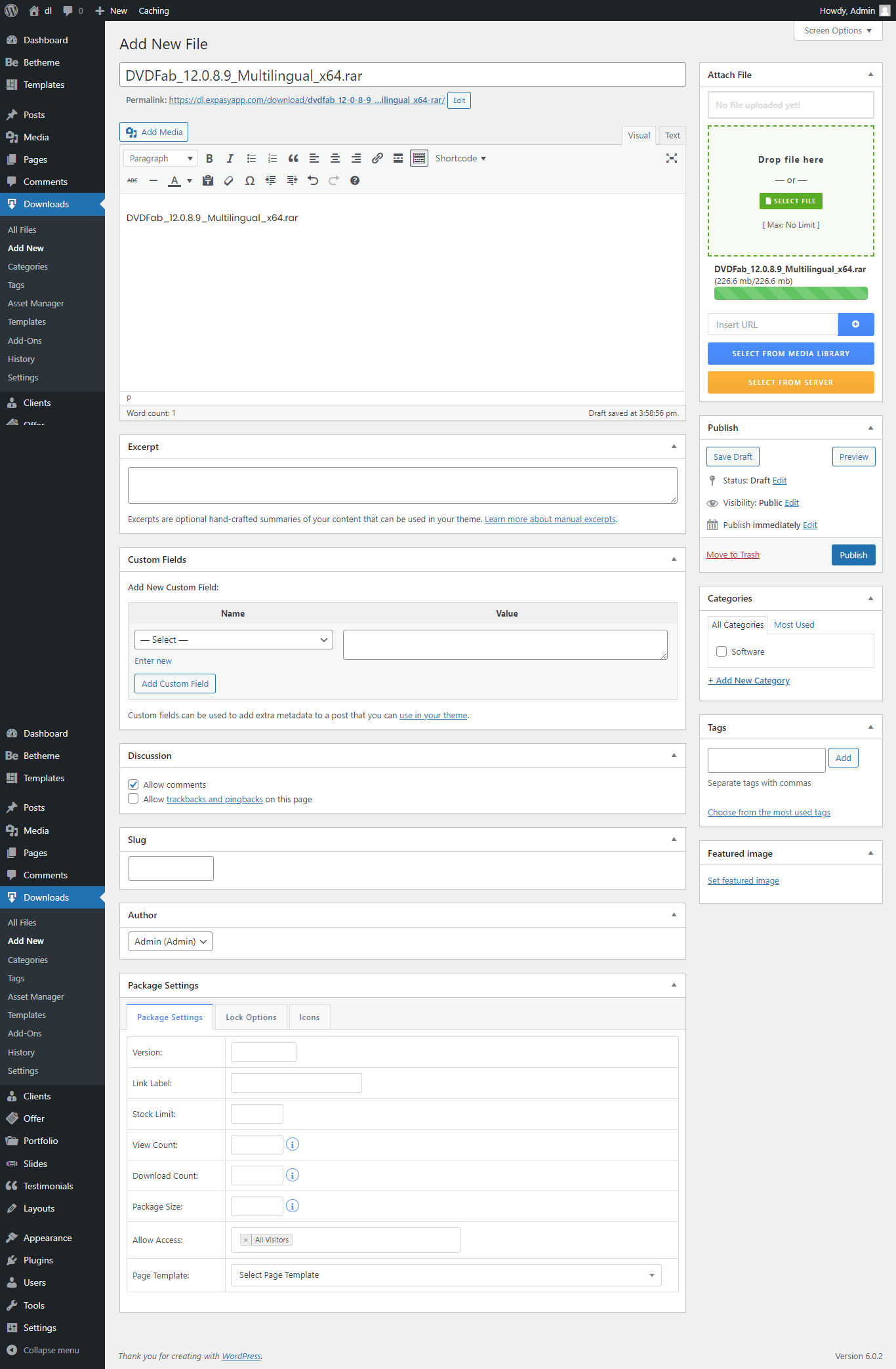
Task: Click Save Draft
Action: click(x=733, y=457)
